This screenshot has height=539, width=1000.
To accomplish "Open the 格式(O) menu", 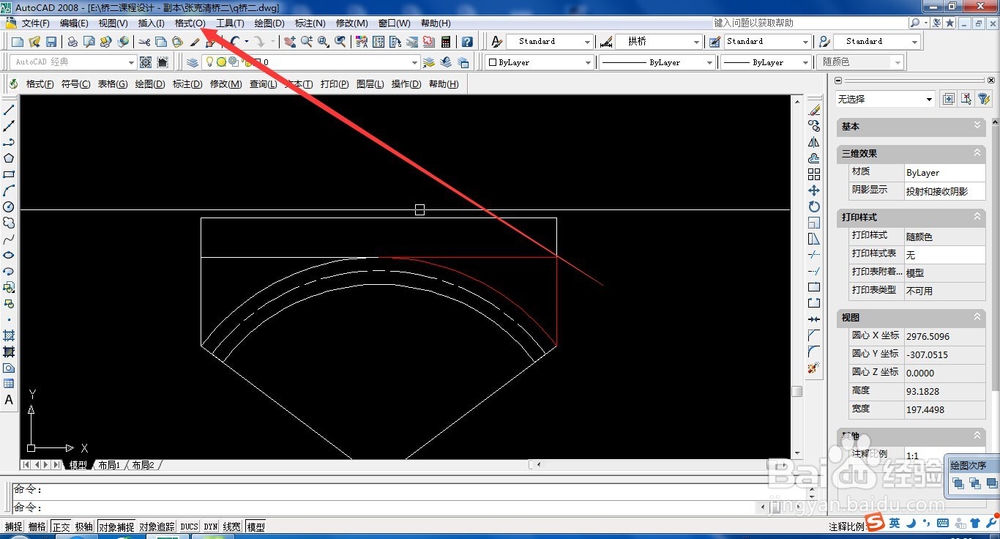I will 190,23.
